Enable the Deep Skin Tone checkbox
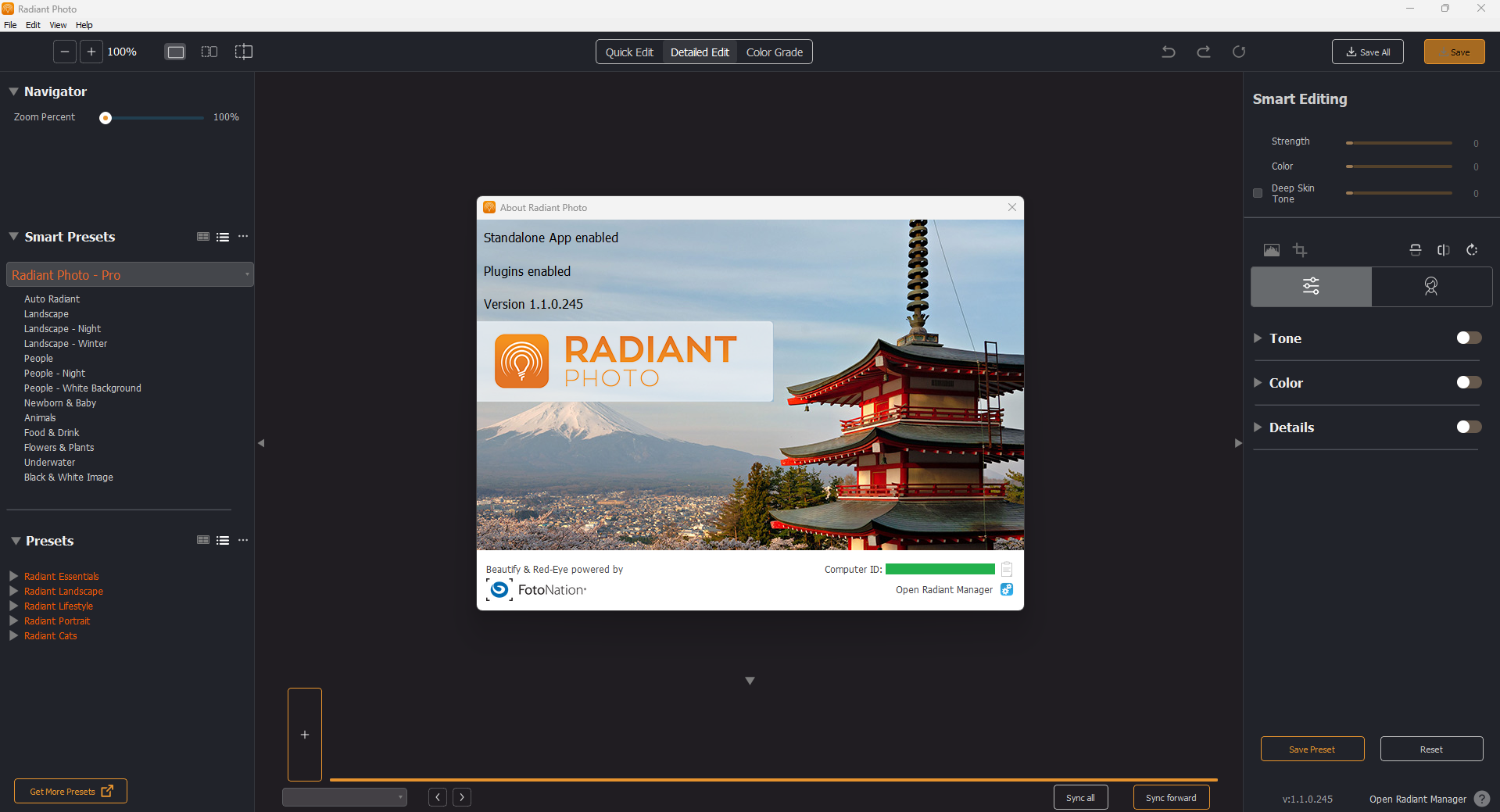 click(1258, 193)
